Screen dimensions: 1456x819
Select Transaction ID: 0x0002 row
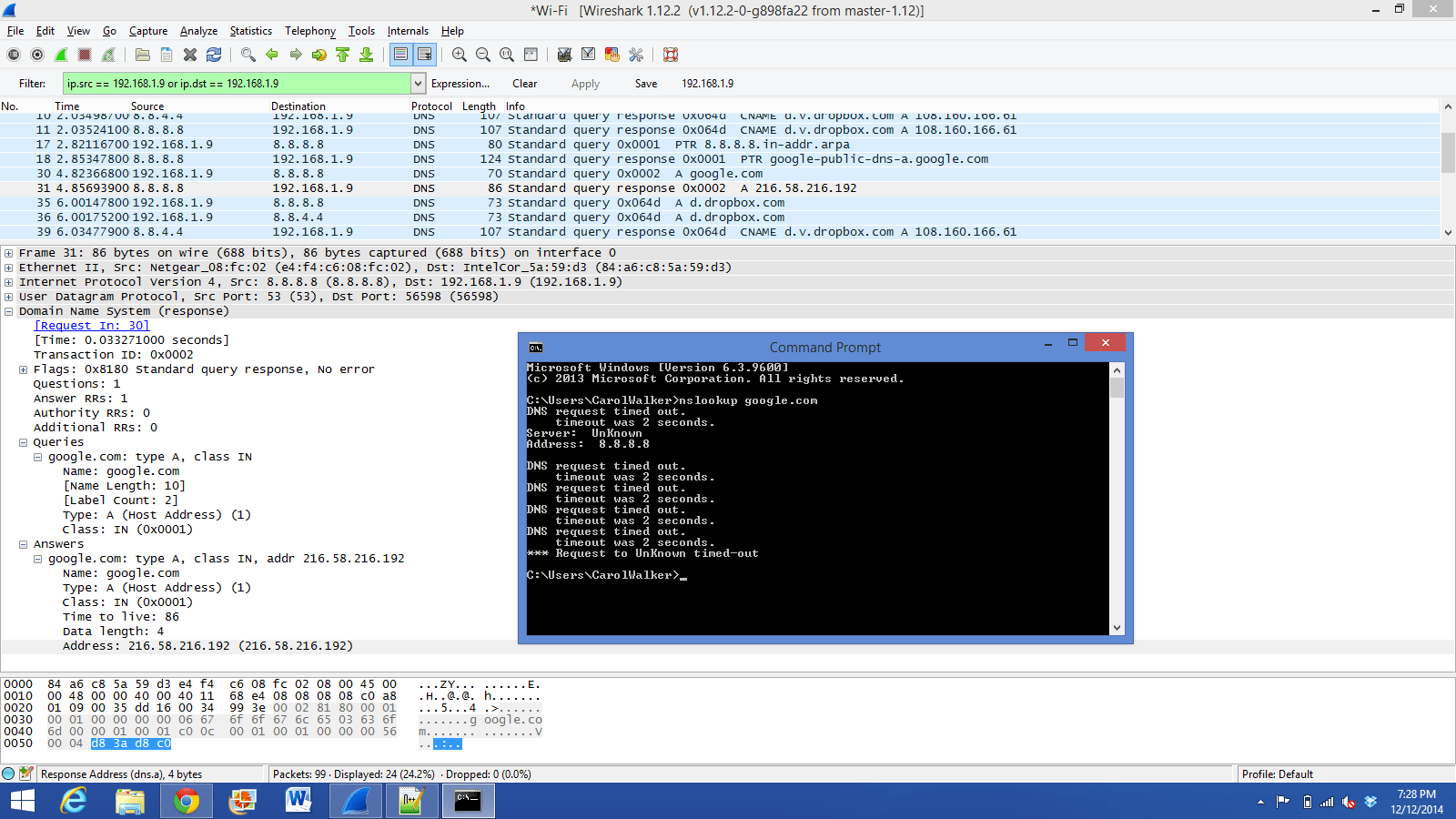coord(114,355)
